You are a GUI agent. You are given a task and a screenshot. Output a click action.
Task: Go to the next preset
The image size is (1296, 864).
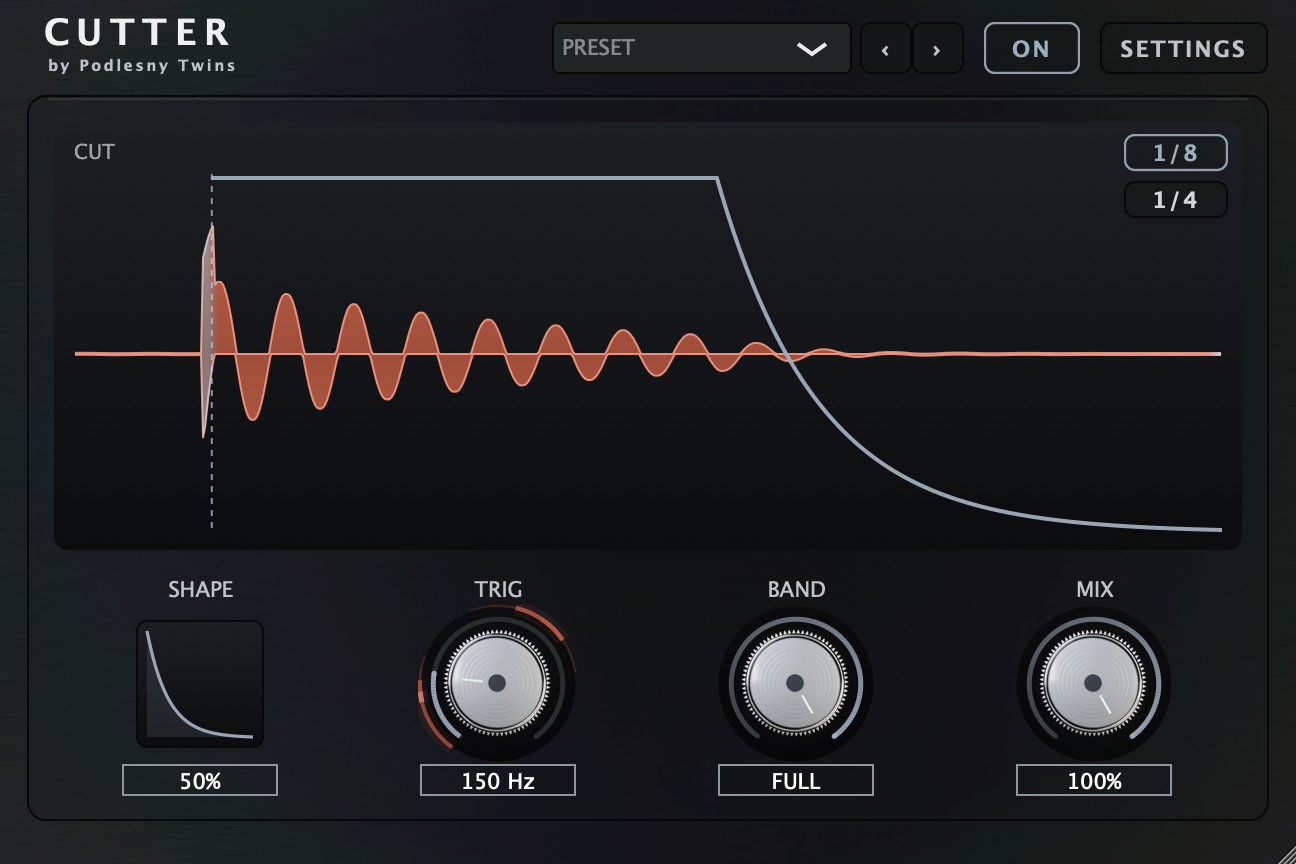coord(937,48)
